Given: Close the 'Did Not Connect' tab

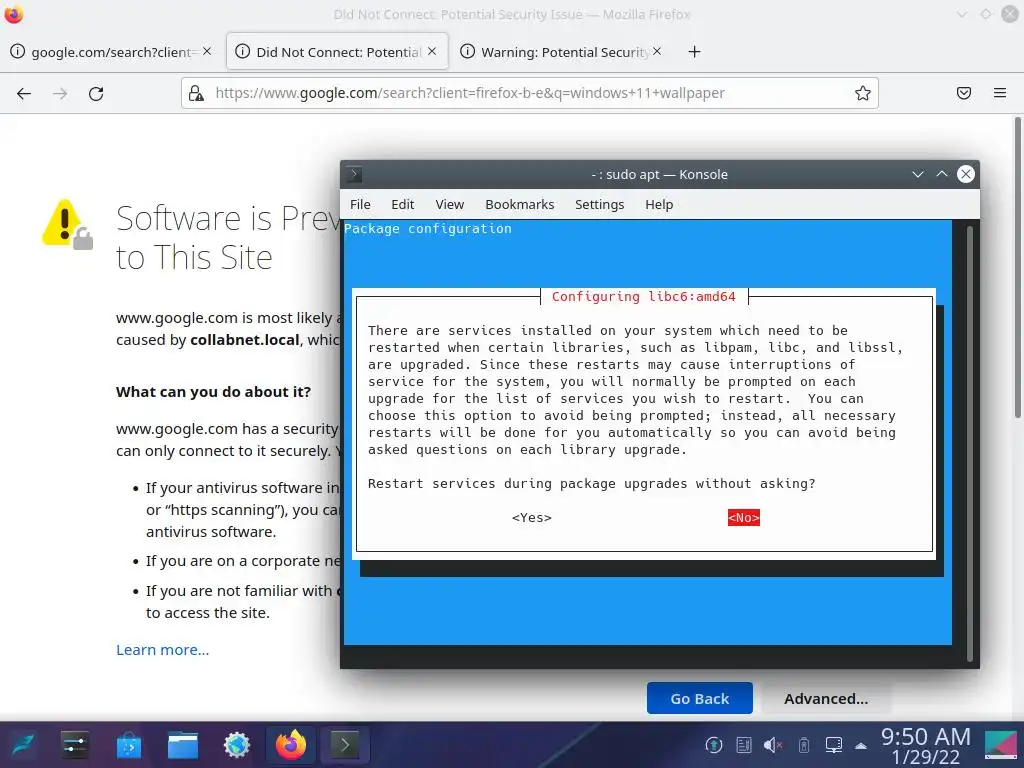Looking at the screenshot, I should coord(432,51).
